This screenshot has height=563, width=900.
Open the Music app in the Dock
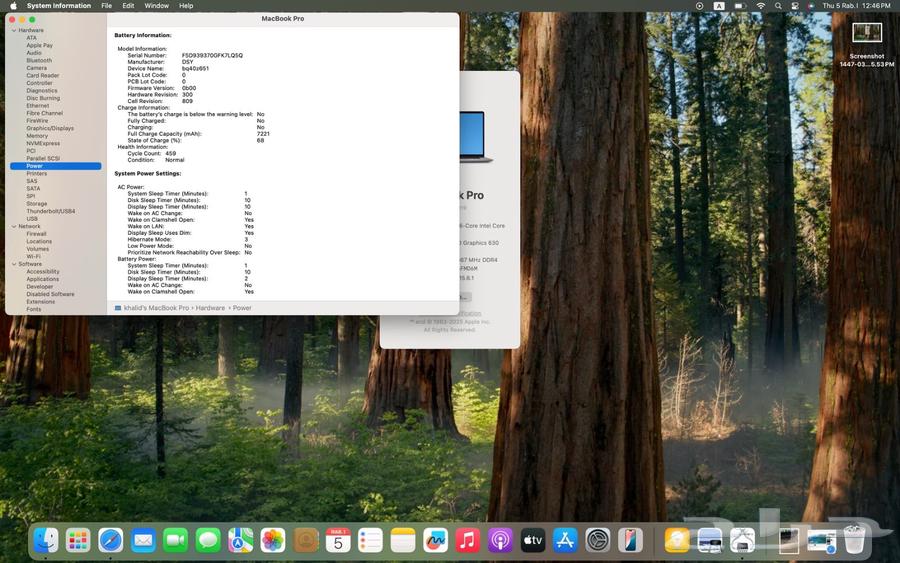[468, 540]
